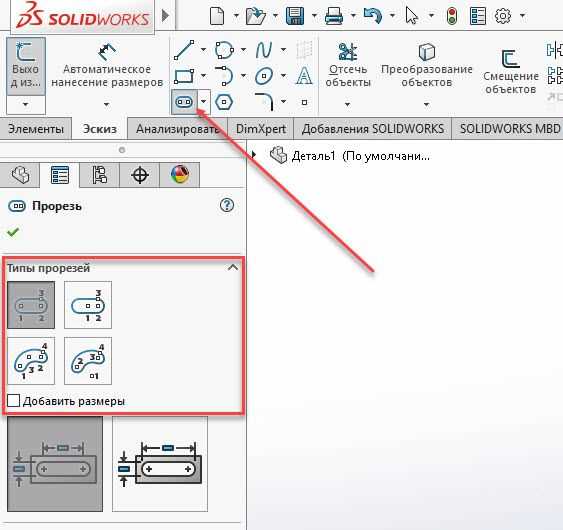Choose overall-length slot dimension option
The width and height of the screenshot is (563, 530).
pos(160,464)
